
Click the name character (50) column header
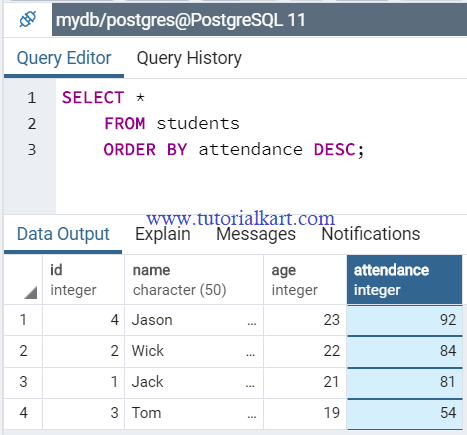click(x=194, y=280)
